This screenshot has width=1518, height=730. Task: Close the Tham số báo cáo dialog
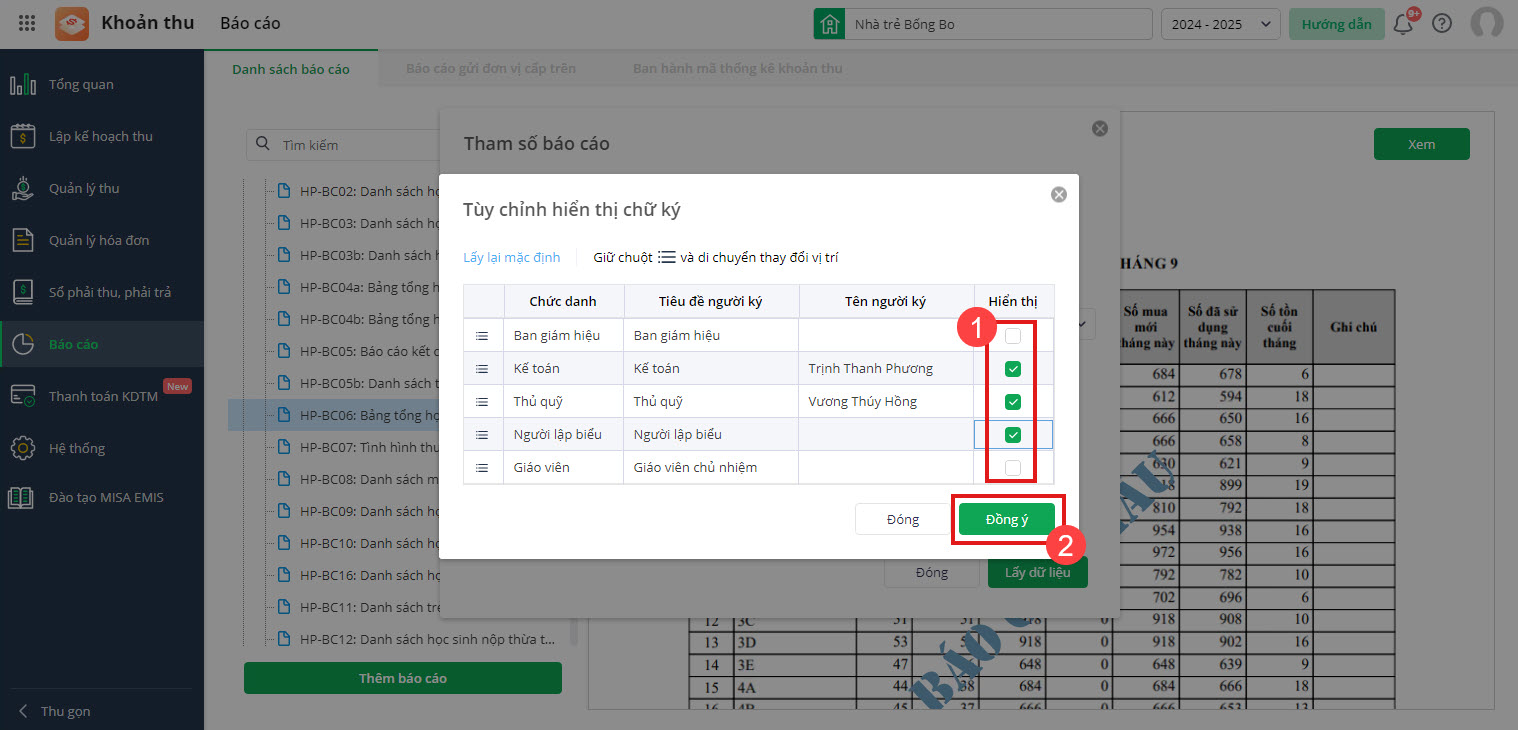1100,128
